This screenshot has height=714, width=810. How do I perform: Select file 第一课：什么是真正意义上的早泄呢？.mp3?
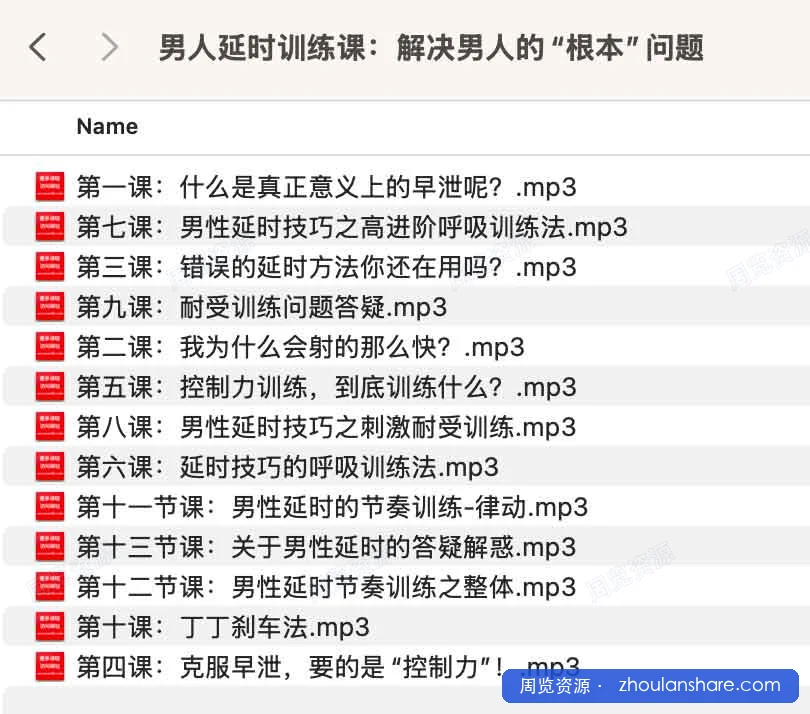[x=326, y=187]
